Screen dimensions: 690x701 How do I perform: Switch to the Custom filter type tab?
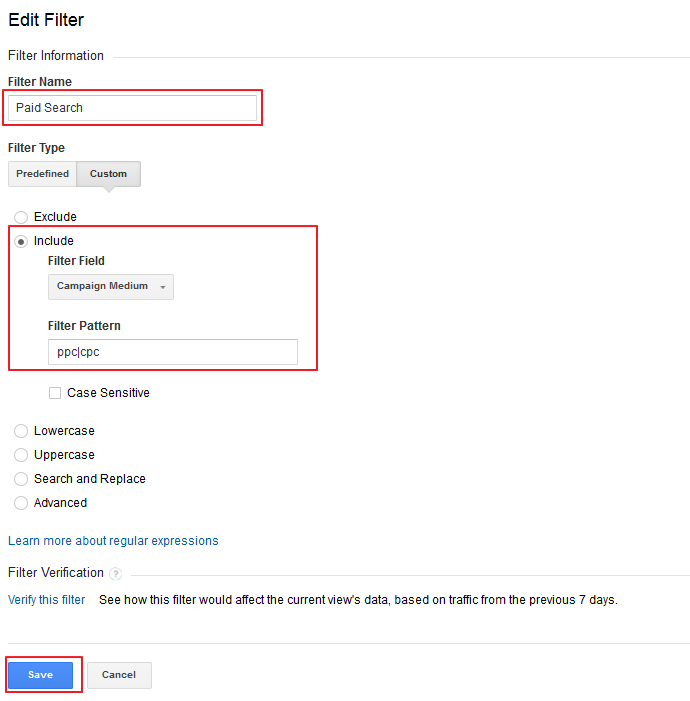pyautogui.click(x=108, y=174)
